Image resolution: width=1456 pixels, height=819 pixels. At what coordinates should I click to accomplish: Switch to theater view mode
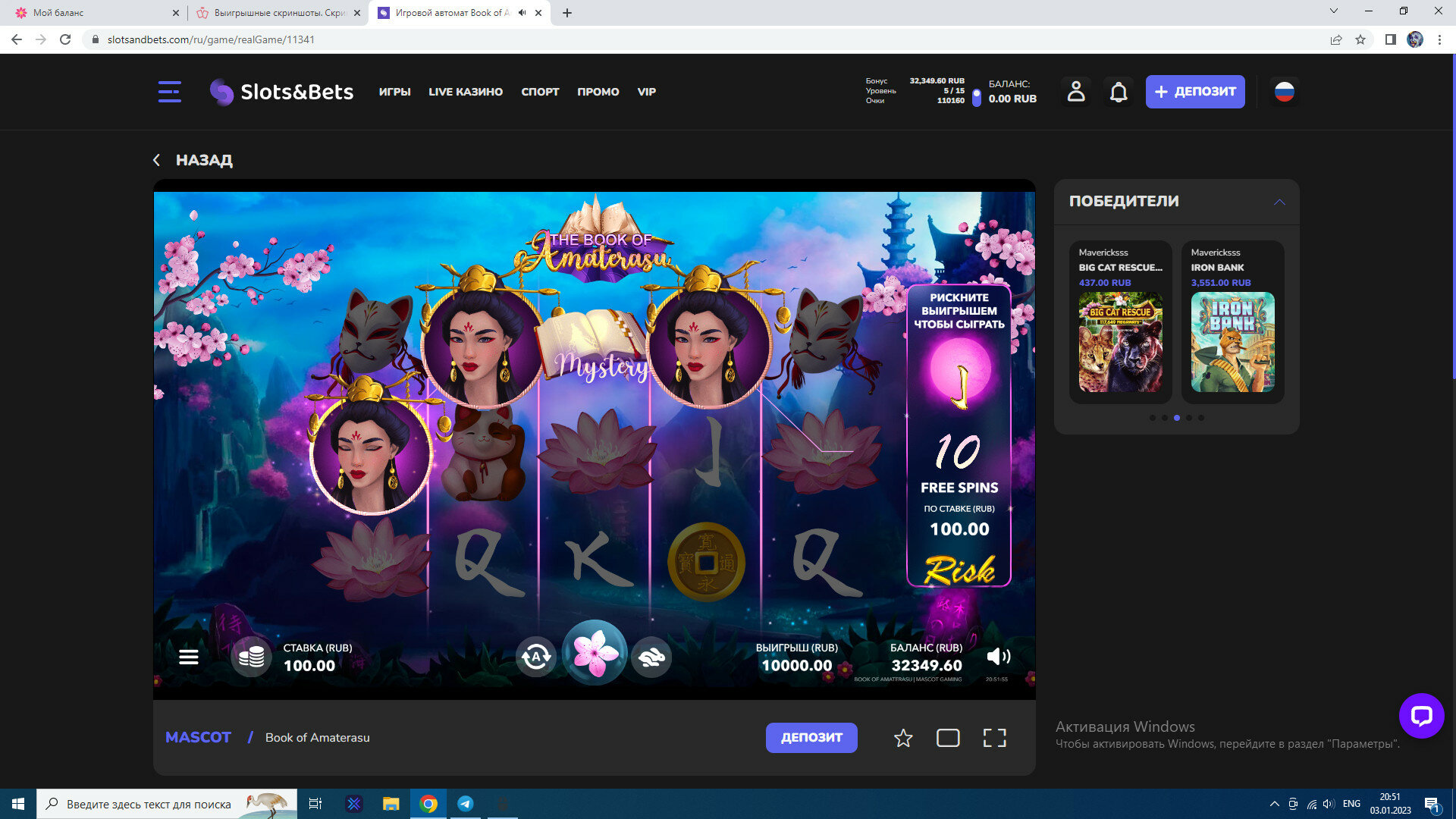[948, 738]
